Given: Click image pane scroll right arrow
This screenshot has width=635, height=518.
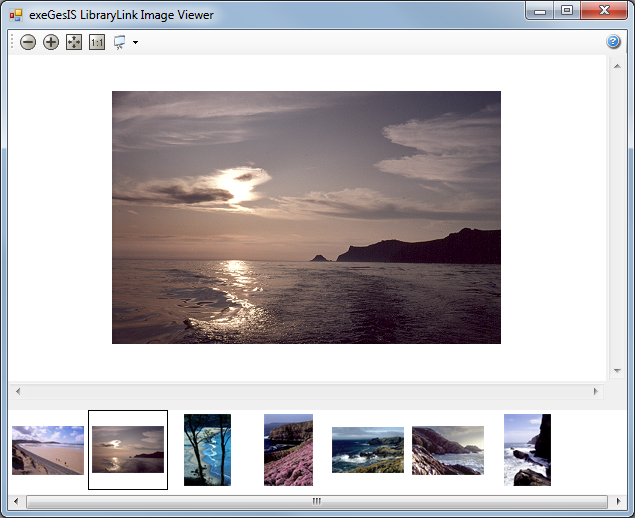Looking at the screenshot, I should point(595,391).
